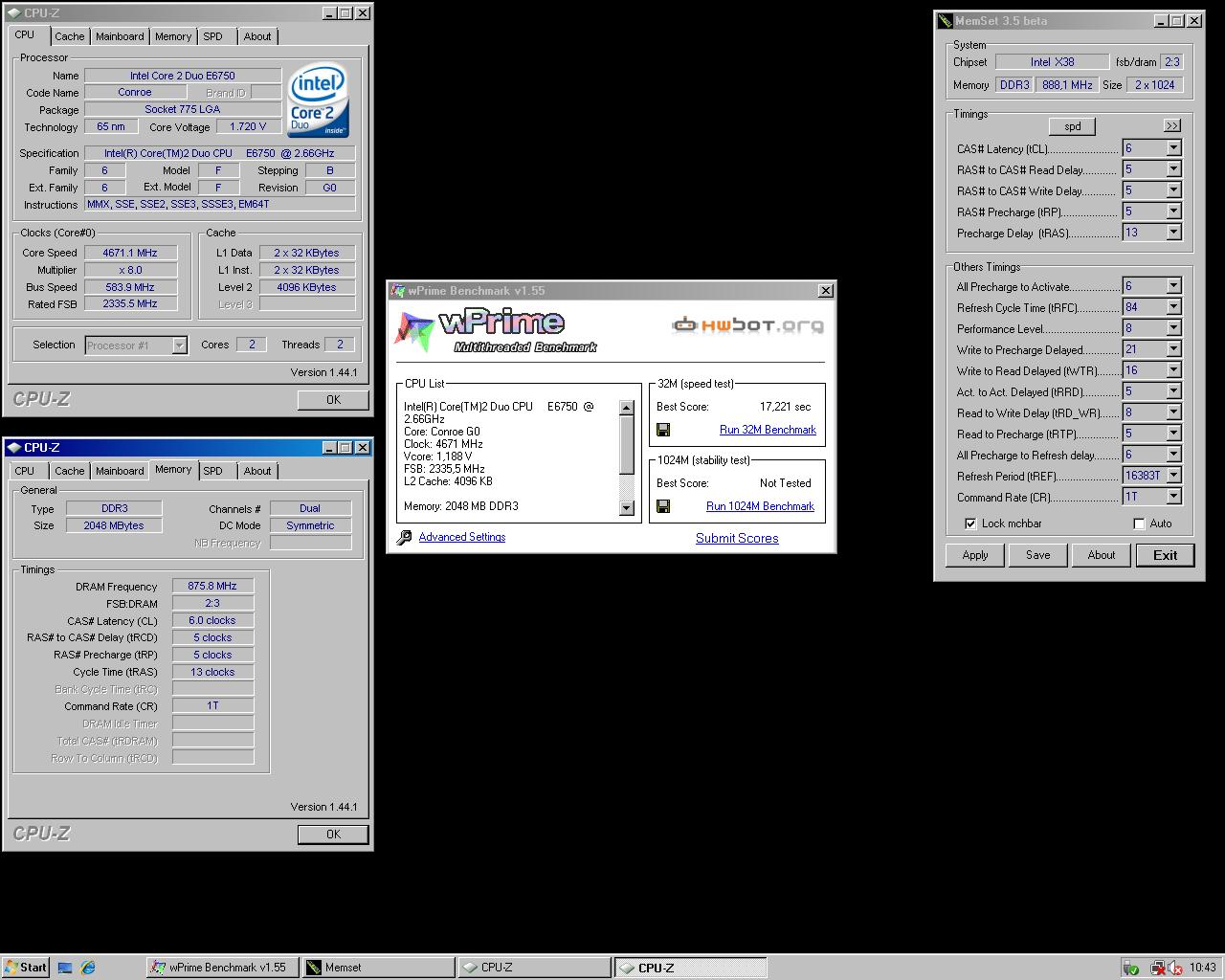Click the Intel Core 2 Duo badge in CPU-Z

319,100
